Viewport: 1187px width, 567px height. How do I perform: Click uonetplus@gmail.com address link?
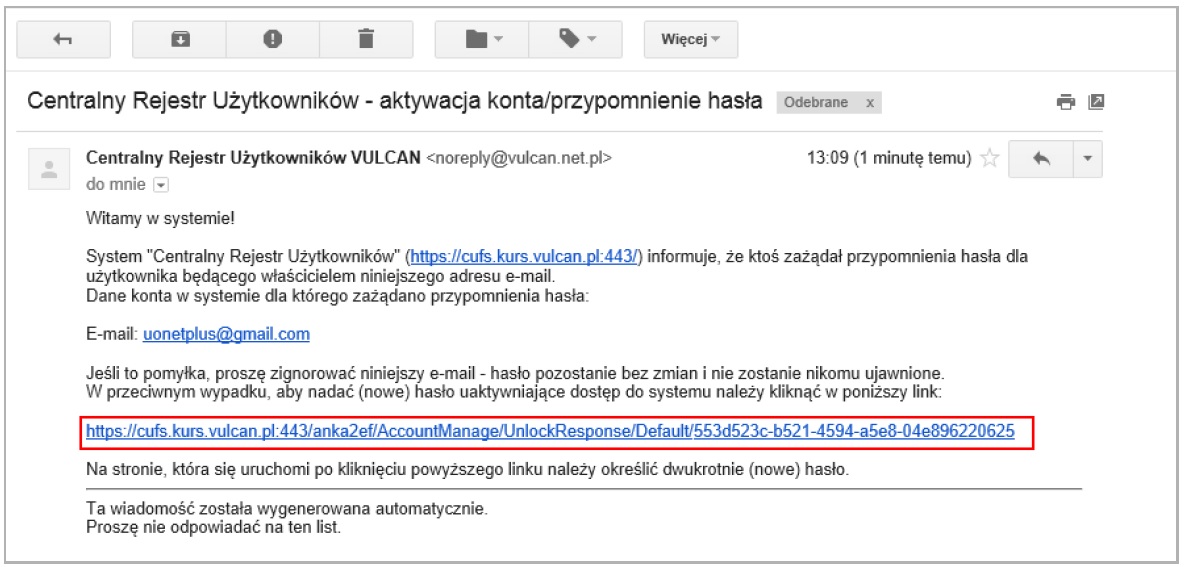tap(226, 334)
